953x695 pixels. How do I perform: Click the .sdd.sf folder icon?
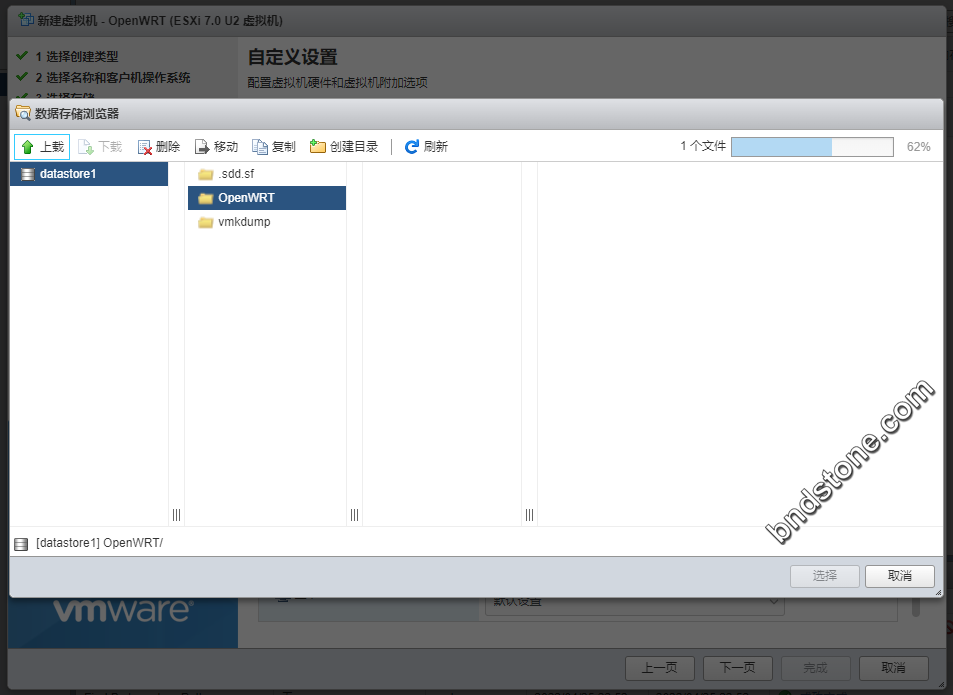[205, 174]
